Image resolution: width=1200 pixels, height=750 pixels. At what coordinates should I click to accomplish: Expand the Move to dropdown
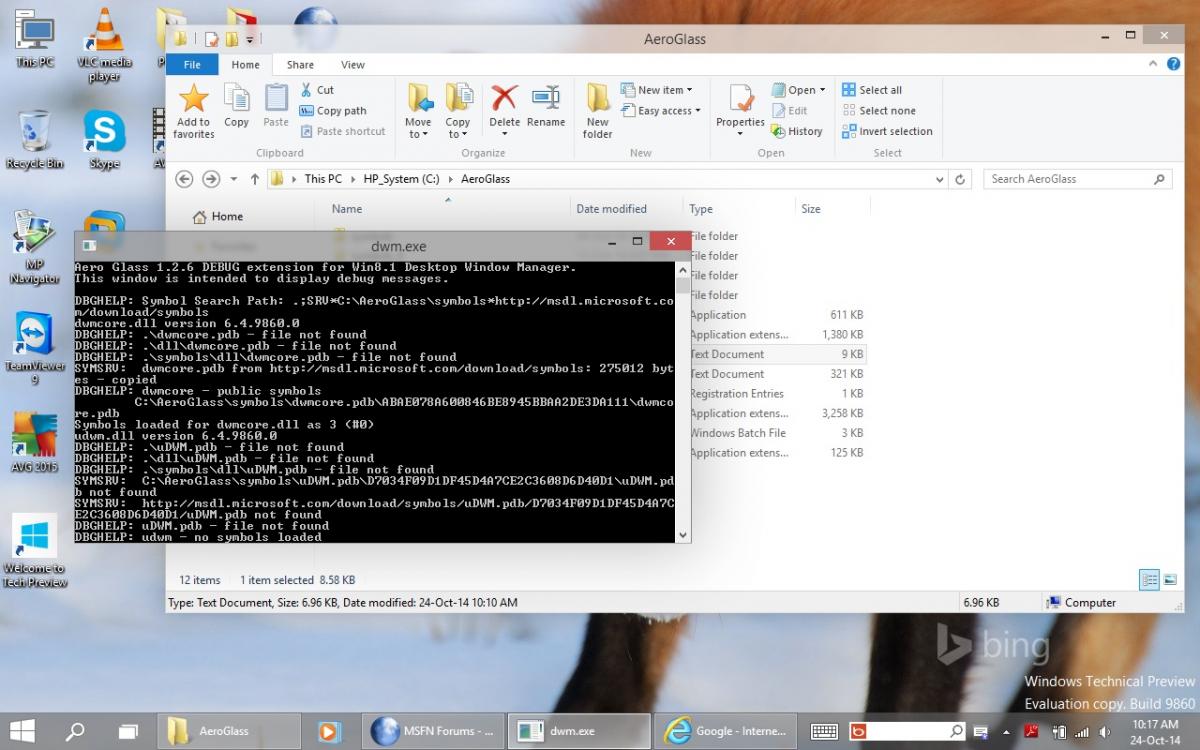coord(418,128)
